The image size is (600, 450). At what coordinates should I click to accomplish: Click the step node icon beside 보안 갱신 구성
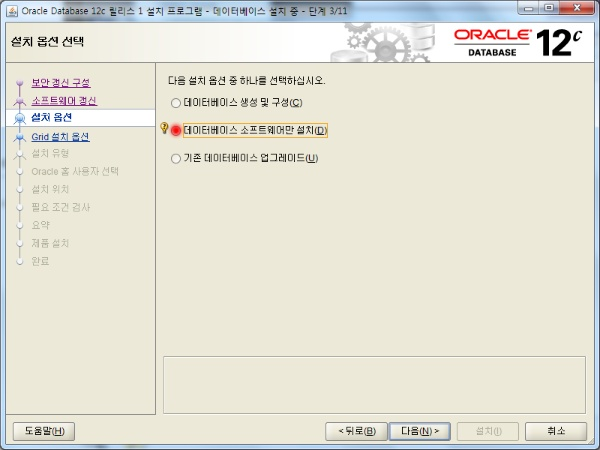click(20, 83)
